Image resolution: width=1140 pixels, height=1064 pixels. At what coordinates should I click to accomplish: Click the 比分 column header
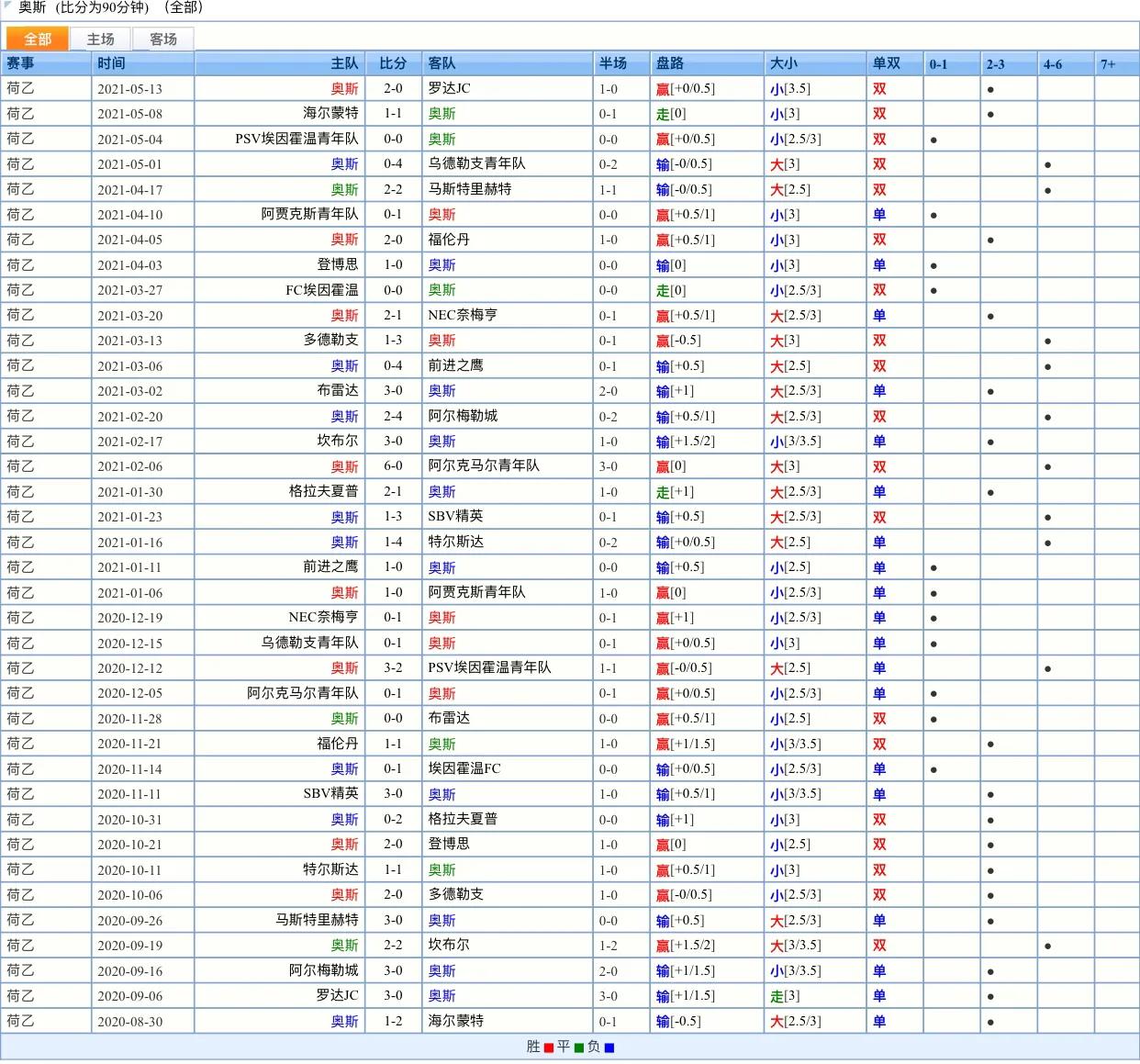(x=393, y=63)
